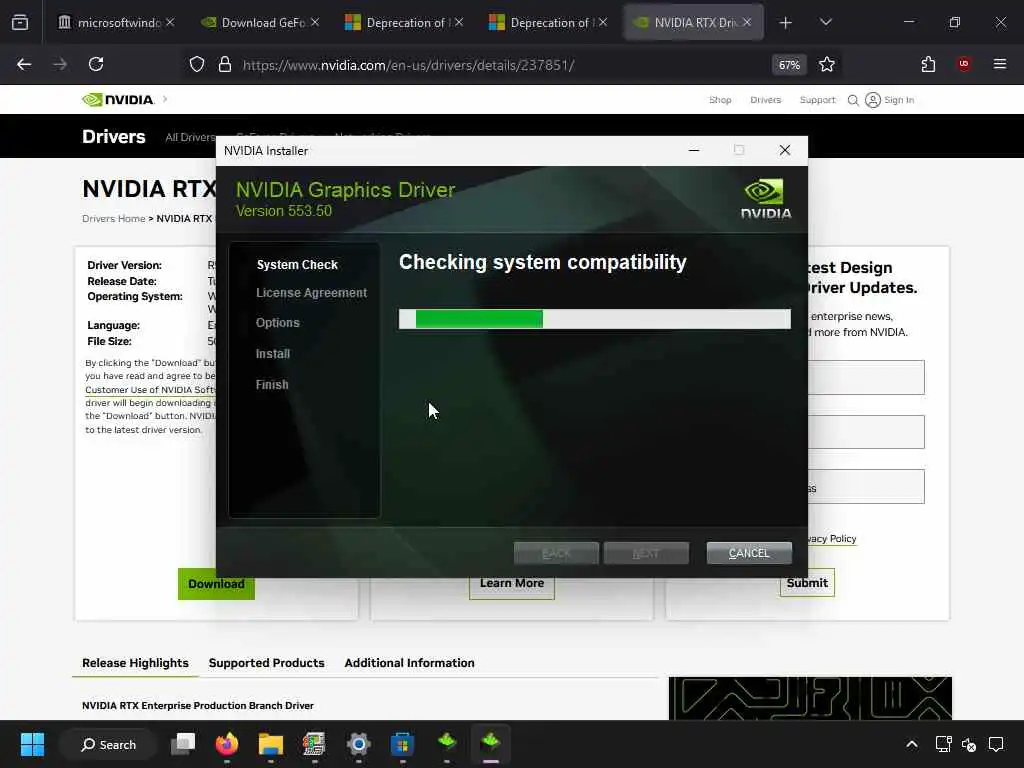This screenshot has width=1024, height=768.
Task: Minimize the NVIDIA Installer window
Action: click(x=694, y=150)
